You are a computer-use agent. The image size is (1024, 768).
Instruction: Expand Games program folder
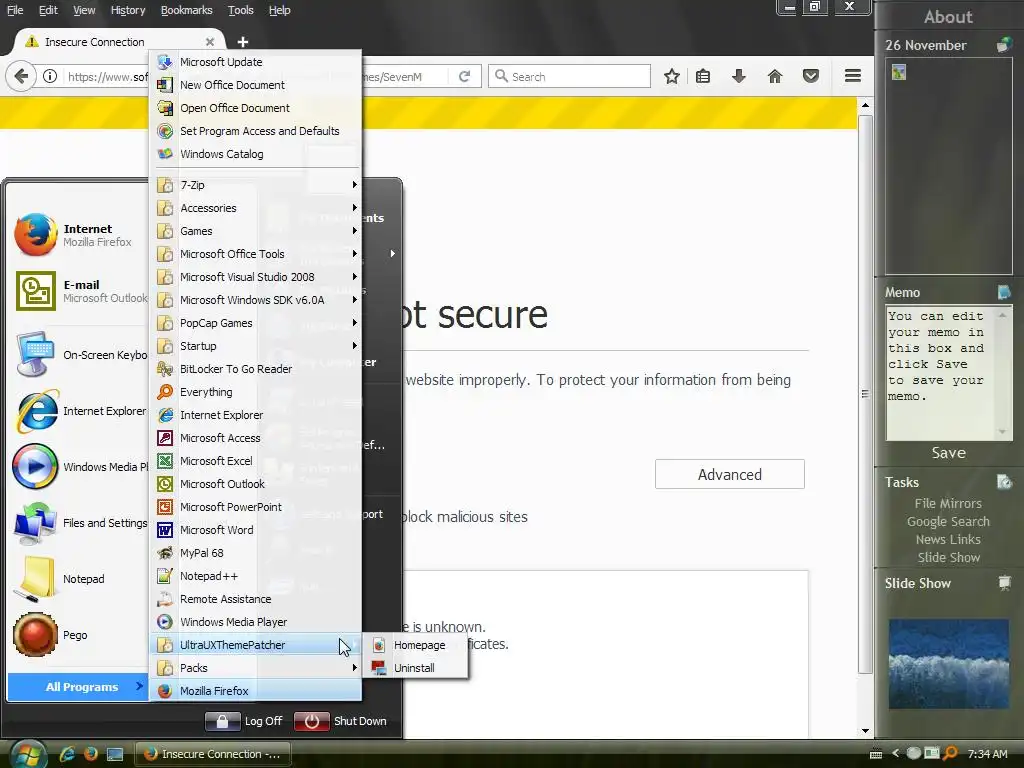(x=255, y=231)
